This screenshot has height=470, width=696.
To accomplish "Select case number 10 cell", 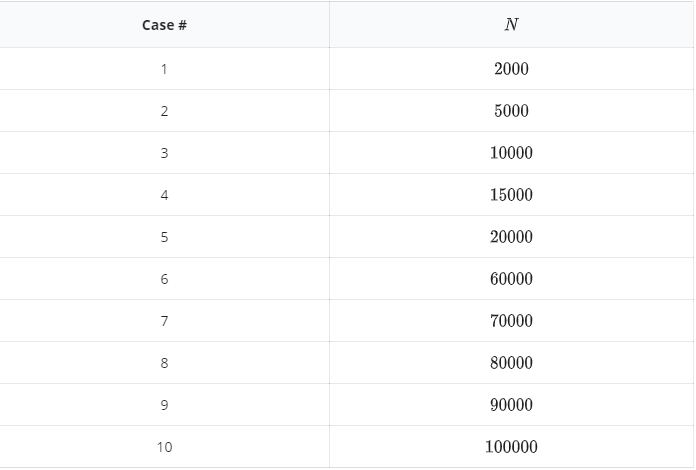I will (164, 447).
